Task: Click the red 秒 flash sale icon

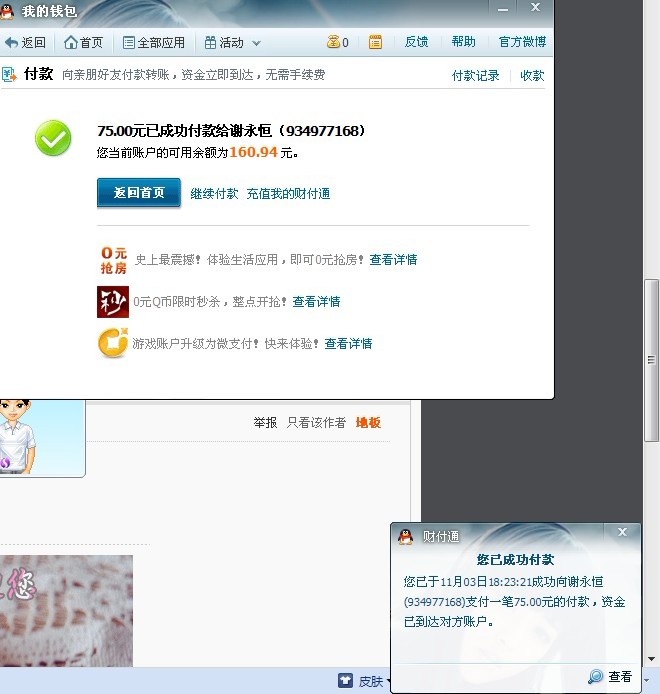Action: click(x=113, y=302)
